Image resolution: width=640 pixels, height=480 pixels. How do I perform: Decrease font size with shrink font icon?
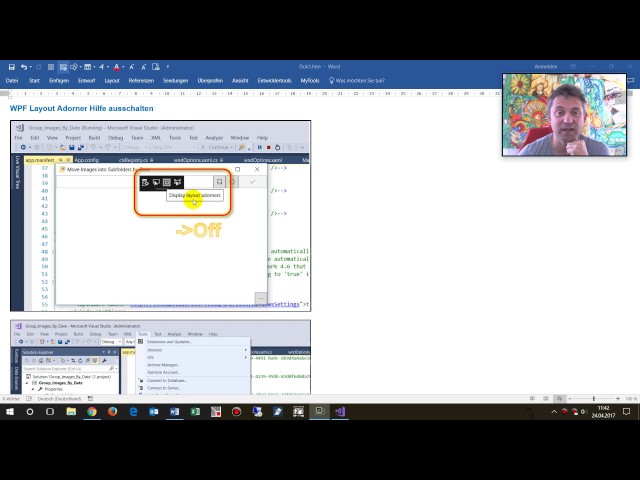(144, 67)
